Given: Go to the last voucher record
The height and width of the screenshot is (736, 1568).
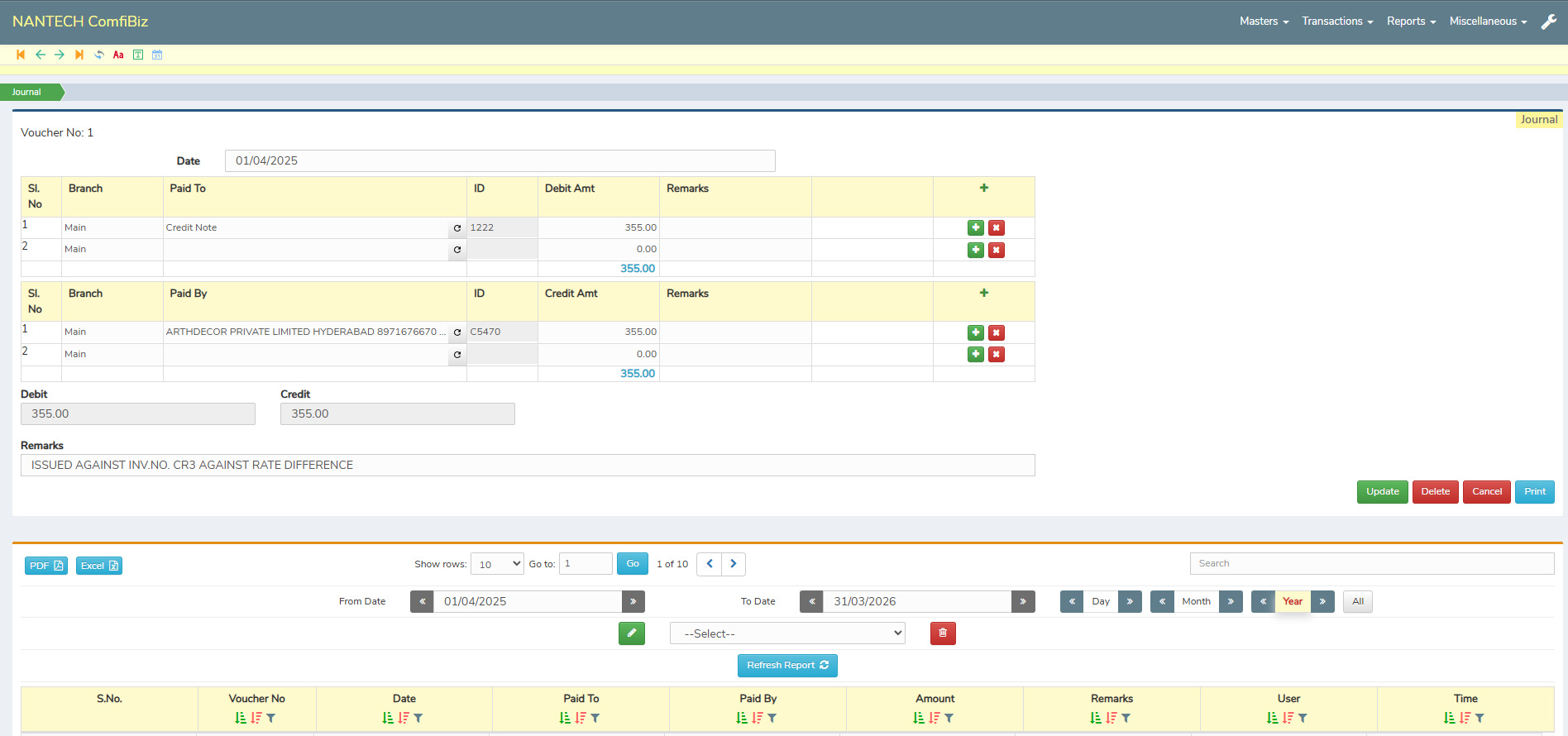Looking at the screenshot, I should pos(79,55).
